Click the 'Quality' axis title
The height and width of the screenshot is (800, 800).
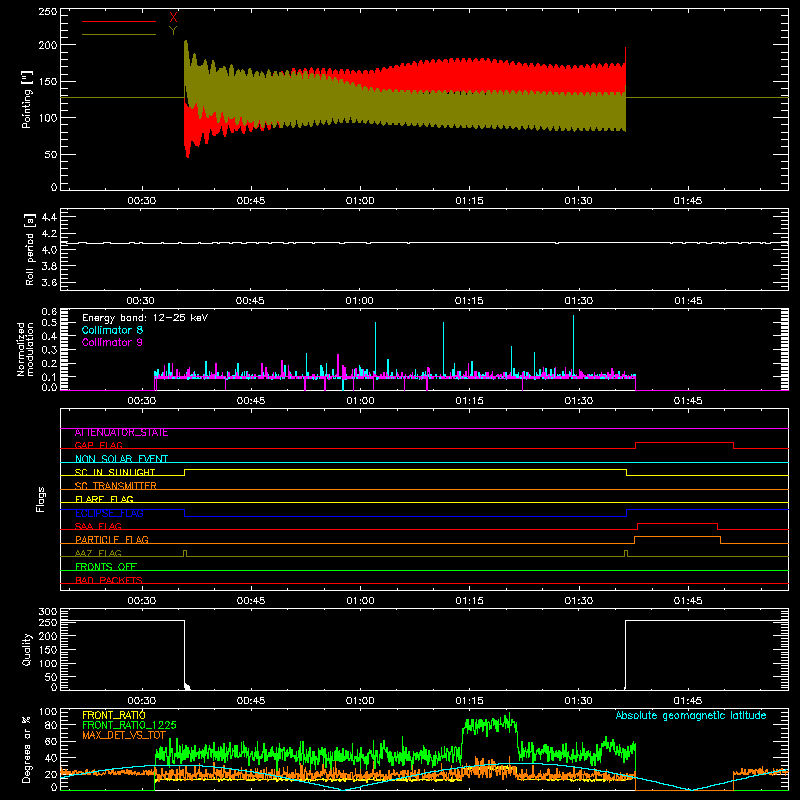27,649
